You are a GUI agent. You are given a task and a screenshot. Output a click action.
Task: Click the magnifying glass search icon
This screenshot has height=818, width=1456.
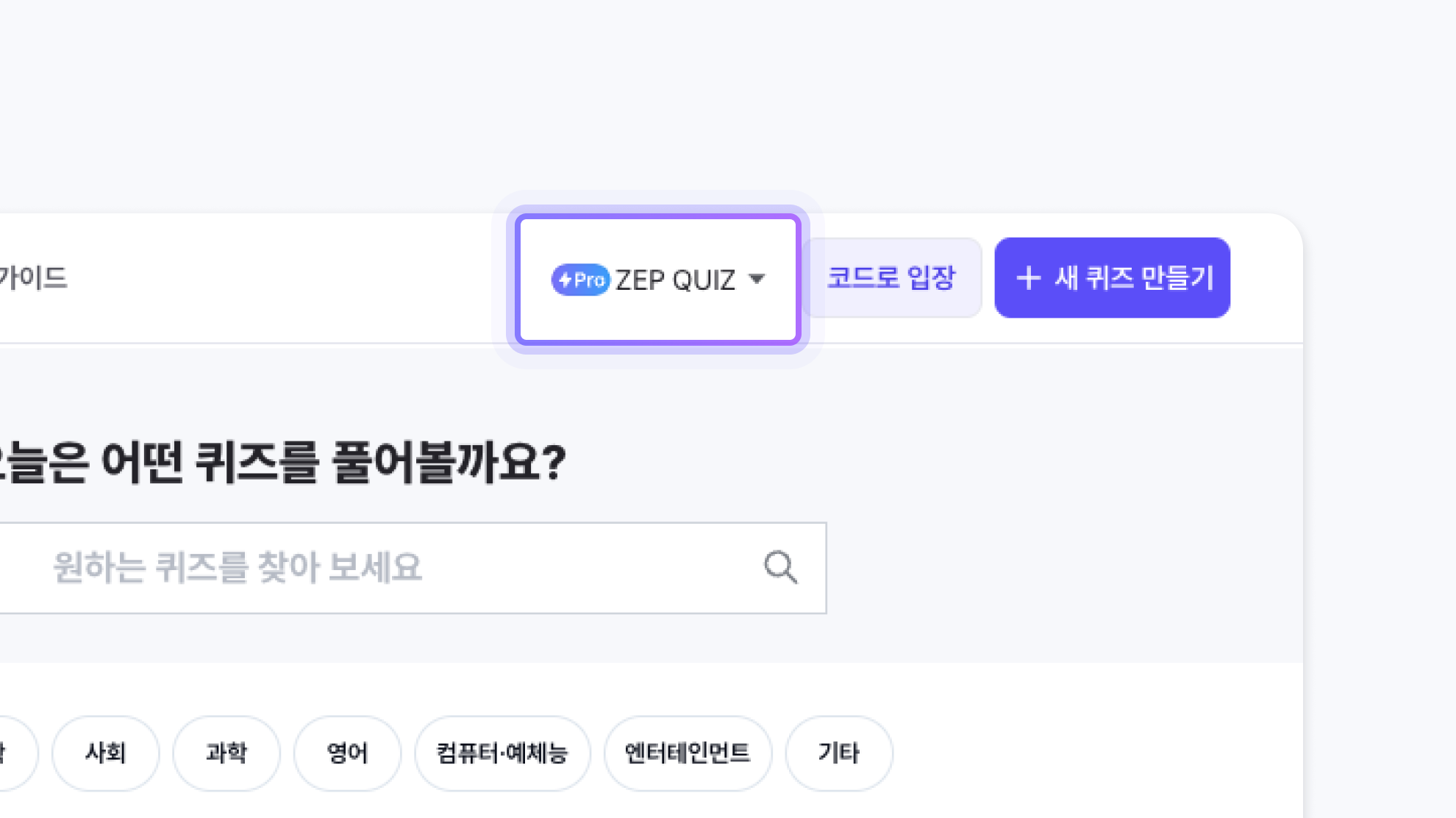click(780, 567)
